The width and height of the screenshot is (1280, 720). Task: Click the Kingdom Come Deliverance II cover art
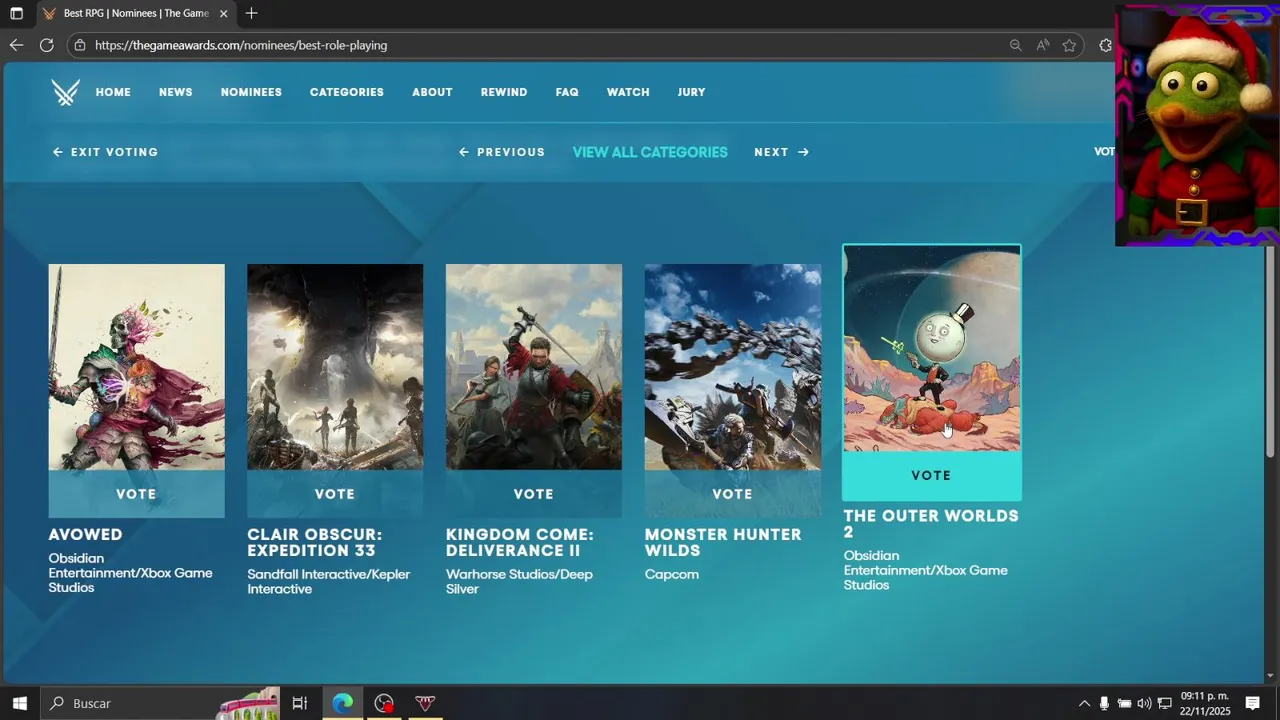click(534, 367)
